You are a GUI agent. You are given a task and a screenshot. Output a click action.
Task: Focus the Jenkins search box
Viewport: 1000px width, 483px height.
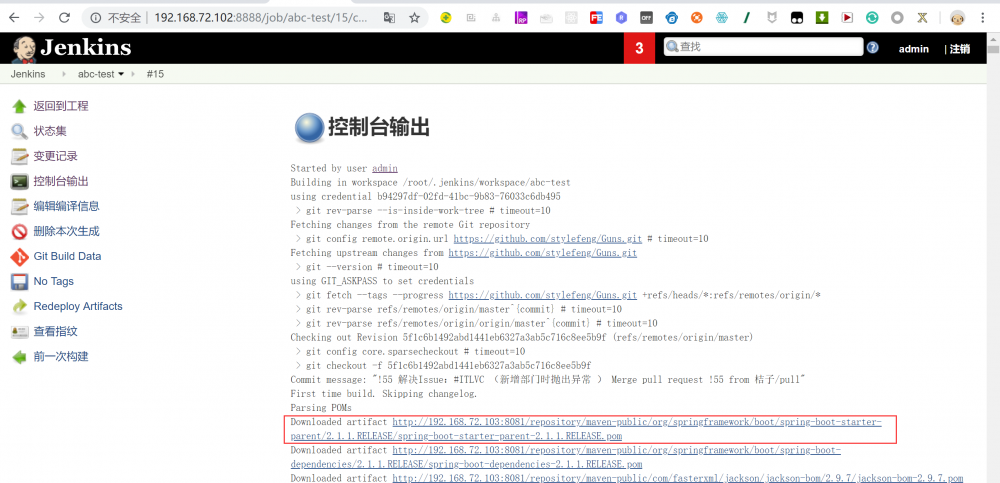coord(763,47)
